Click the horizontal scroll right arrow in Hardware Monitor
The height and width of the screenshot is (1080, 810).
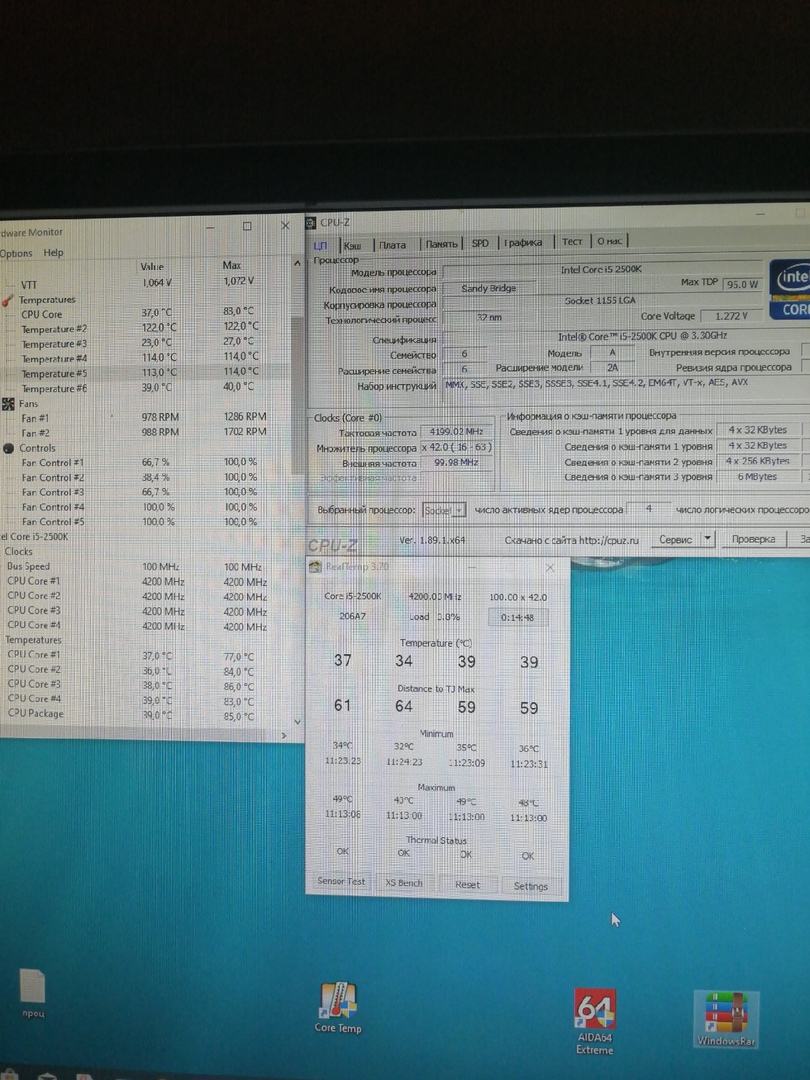(284, 736)
